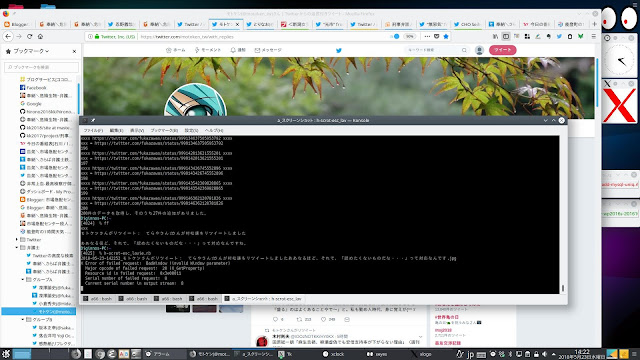Reload the page in Firefox

point(29,36)
